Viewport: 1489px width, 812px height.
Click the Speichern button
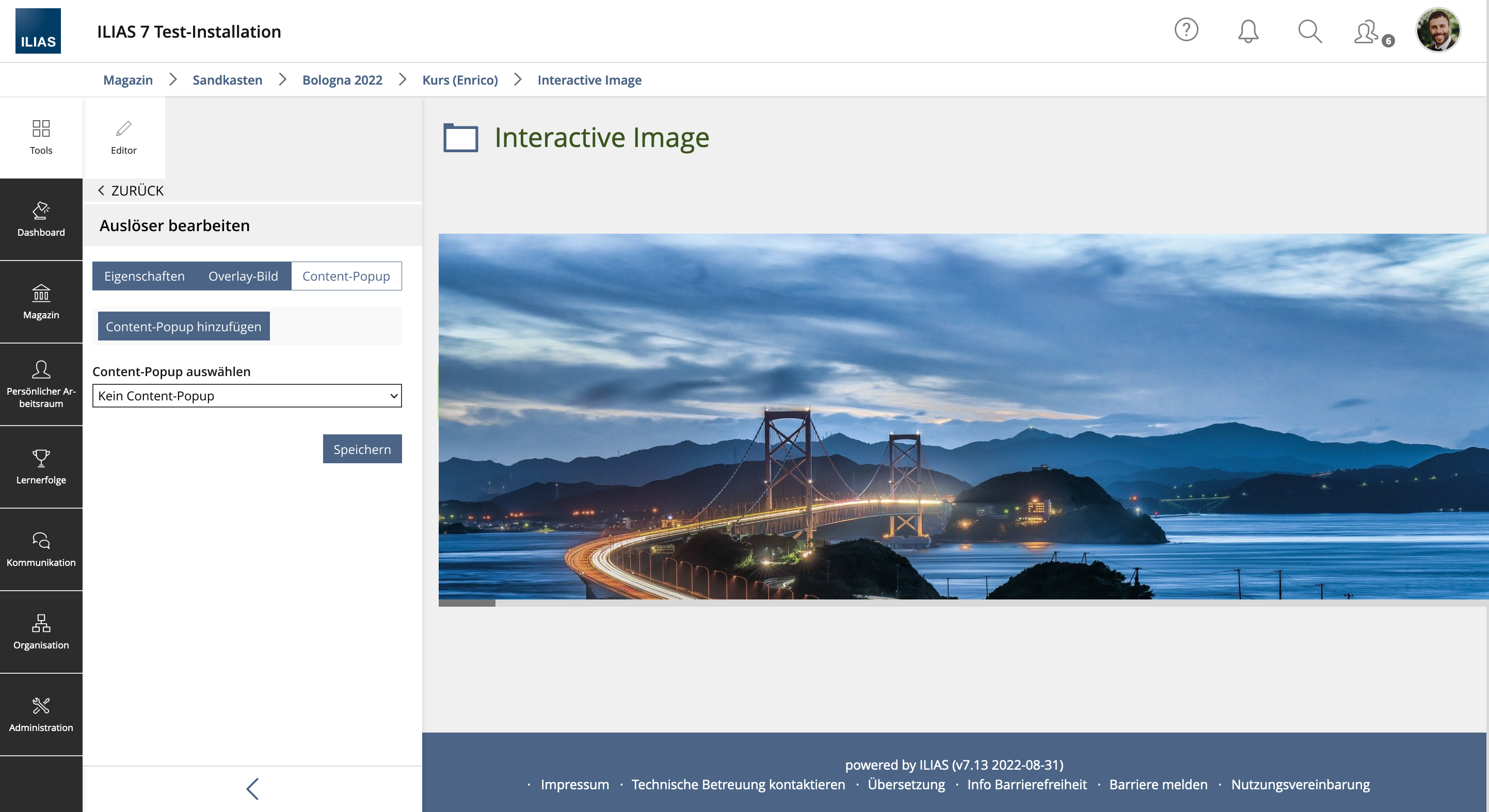point(362,449)
